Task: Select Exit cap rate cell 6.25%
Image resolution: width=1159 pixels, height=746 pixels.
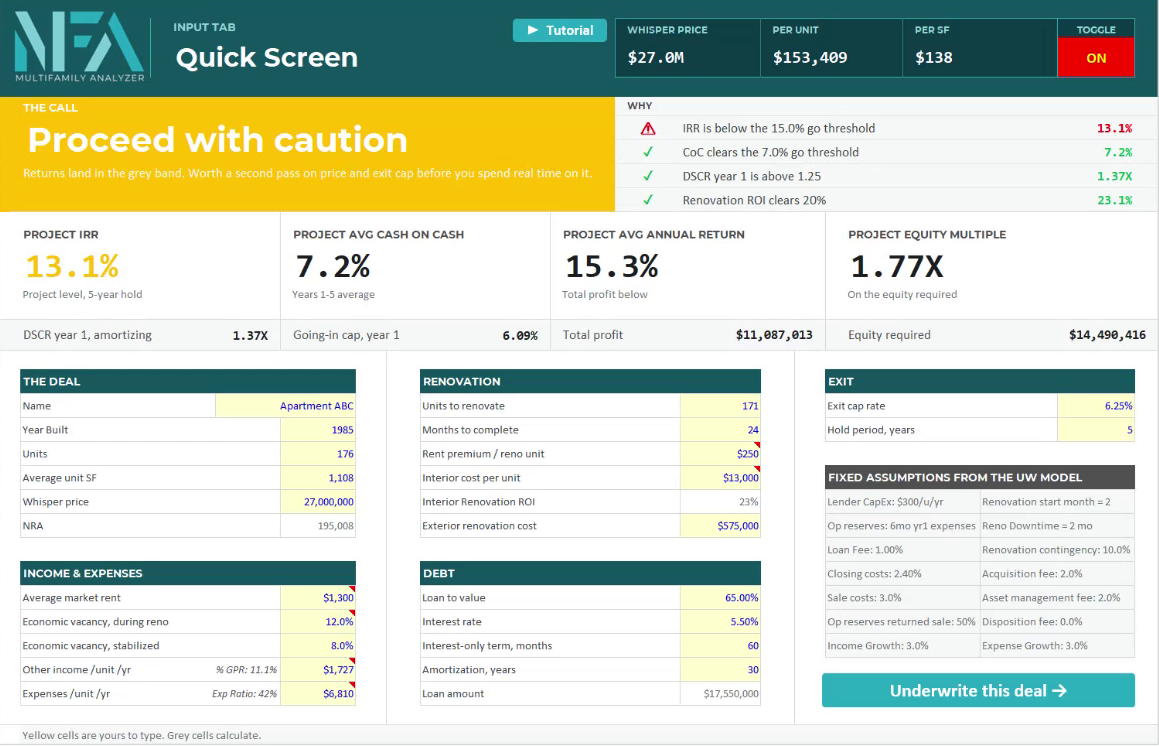Action: coord(1095,406)
